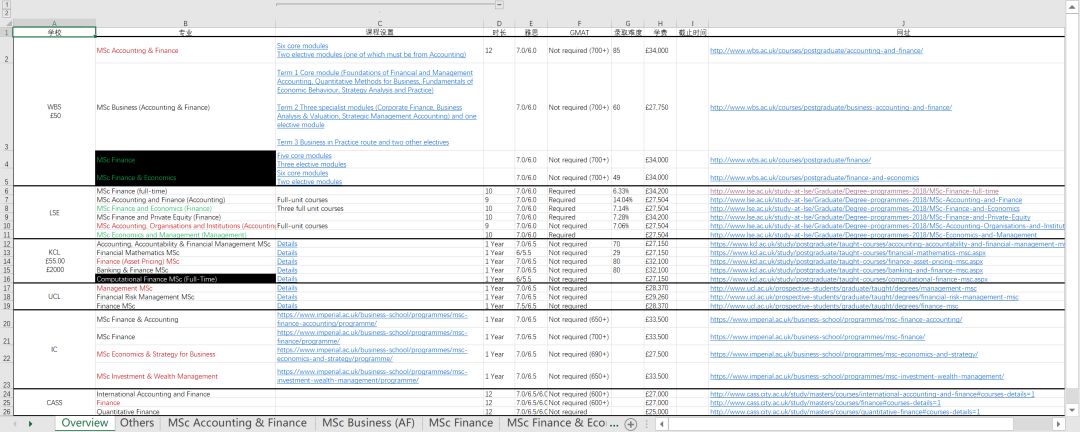The width and height of the screenshot is (1080, 432).
Task: Select row 3 header
Action: [x=6, y=107]
